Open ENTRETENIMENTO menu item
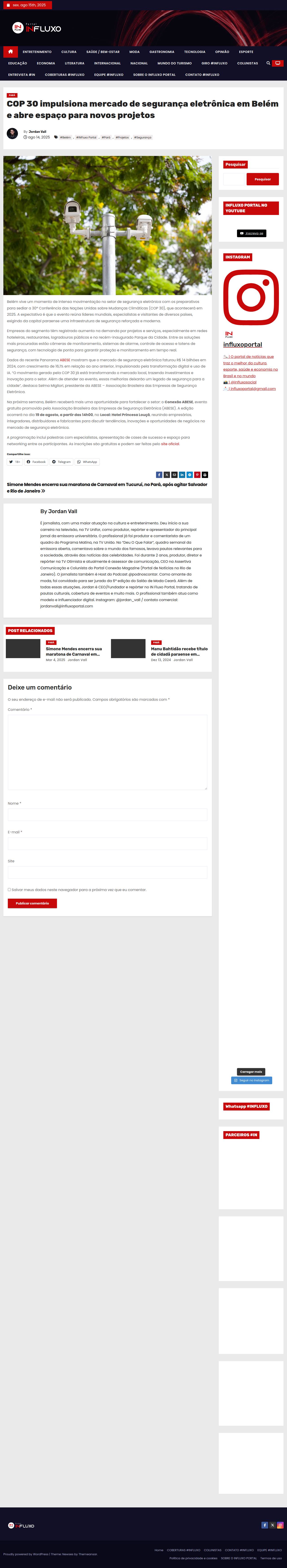This screenshot has height=1568, width=287. coord(37,52)
